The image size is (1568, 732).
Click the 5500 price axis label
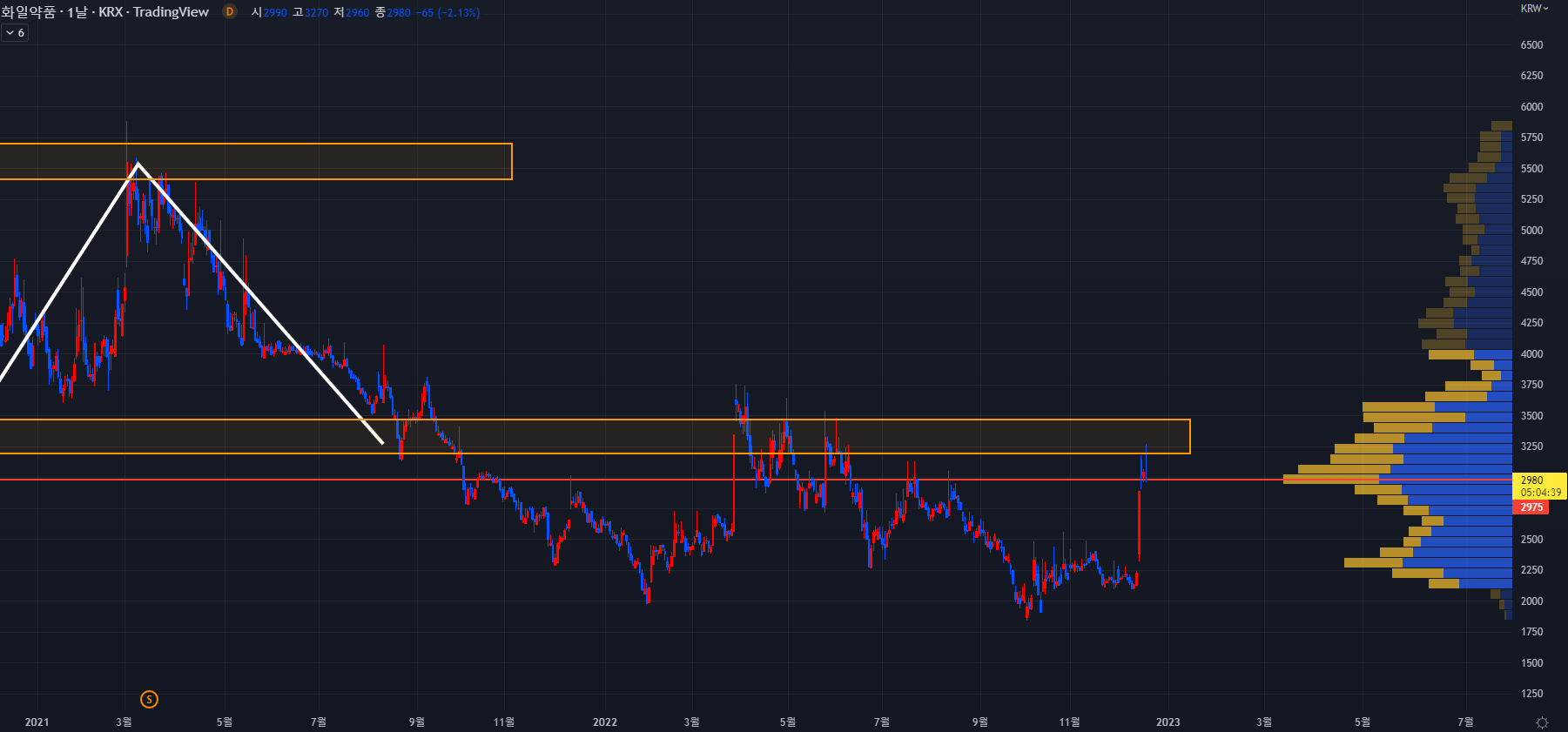pyautogui.click(x=1531, y=169)
